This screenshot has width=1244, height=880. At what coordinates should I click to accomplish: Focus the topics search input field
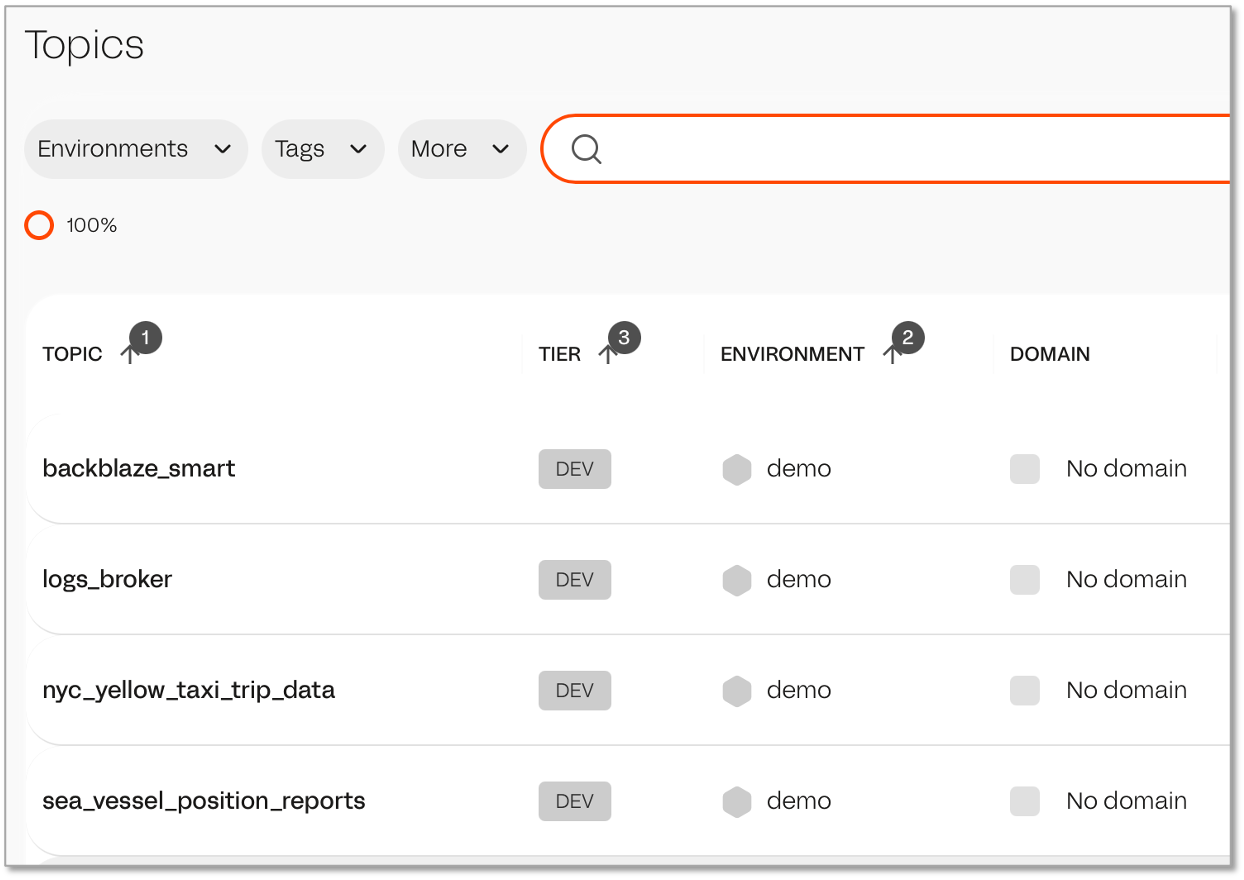tap(900, 149)
